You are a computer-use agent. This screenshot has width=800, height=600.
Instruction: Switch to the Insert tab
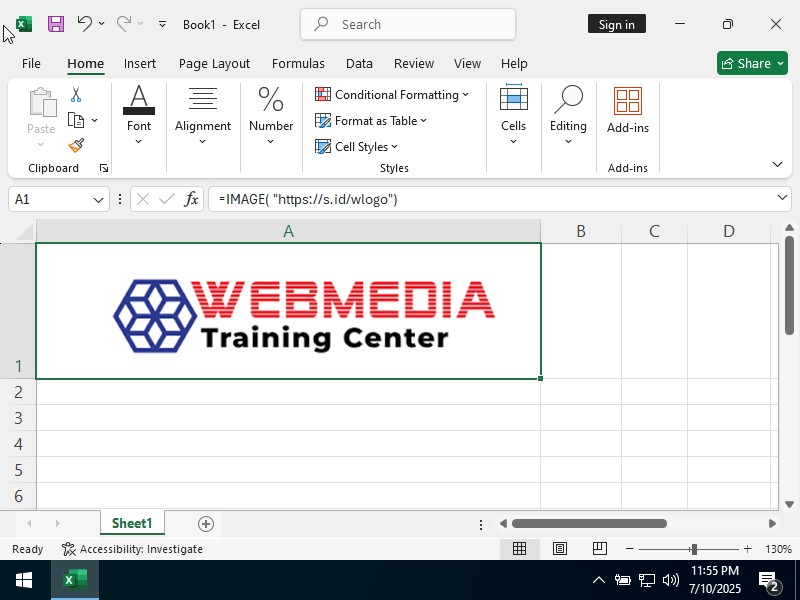tap(139, 63)
